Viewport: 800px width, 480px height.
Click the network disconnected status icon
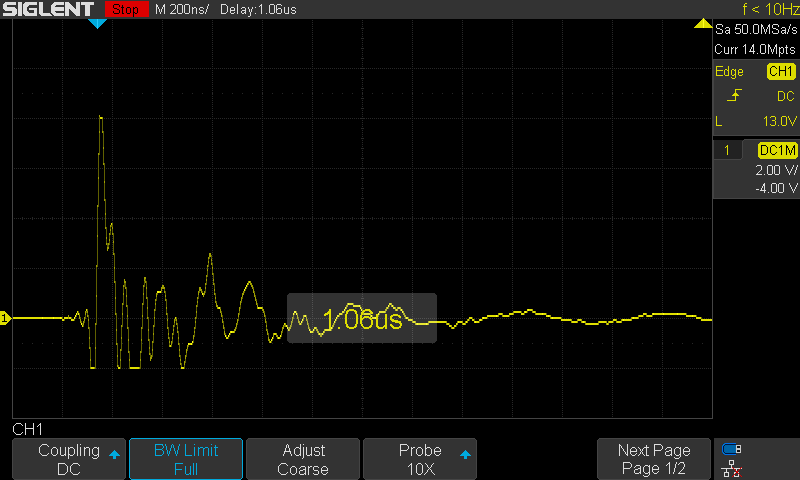coord(732,469)
